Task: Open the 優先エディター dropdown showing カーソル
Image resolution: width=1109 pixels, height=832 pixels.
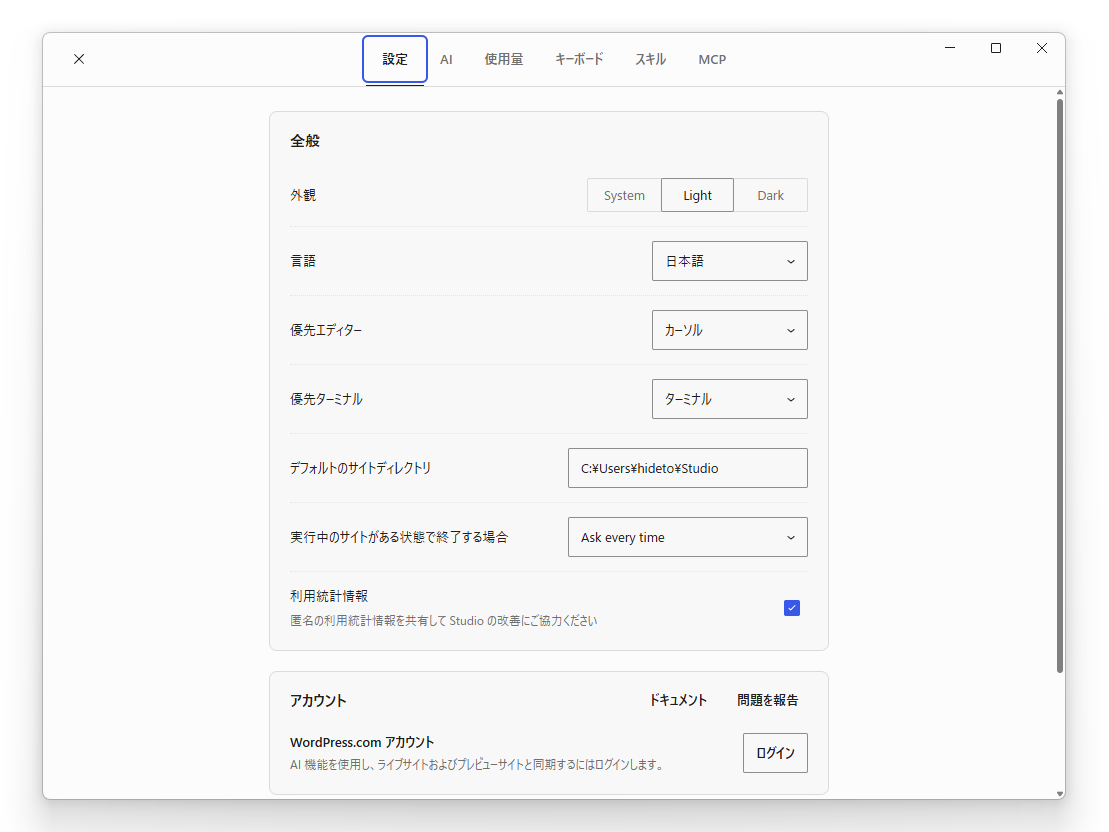Action: [730, 330]
